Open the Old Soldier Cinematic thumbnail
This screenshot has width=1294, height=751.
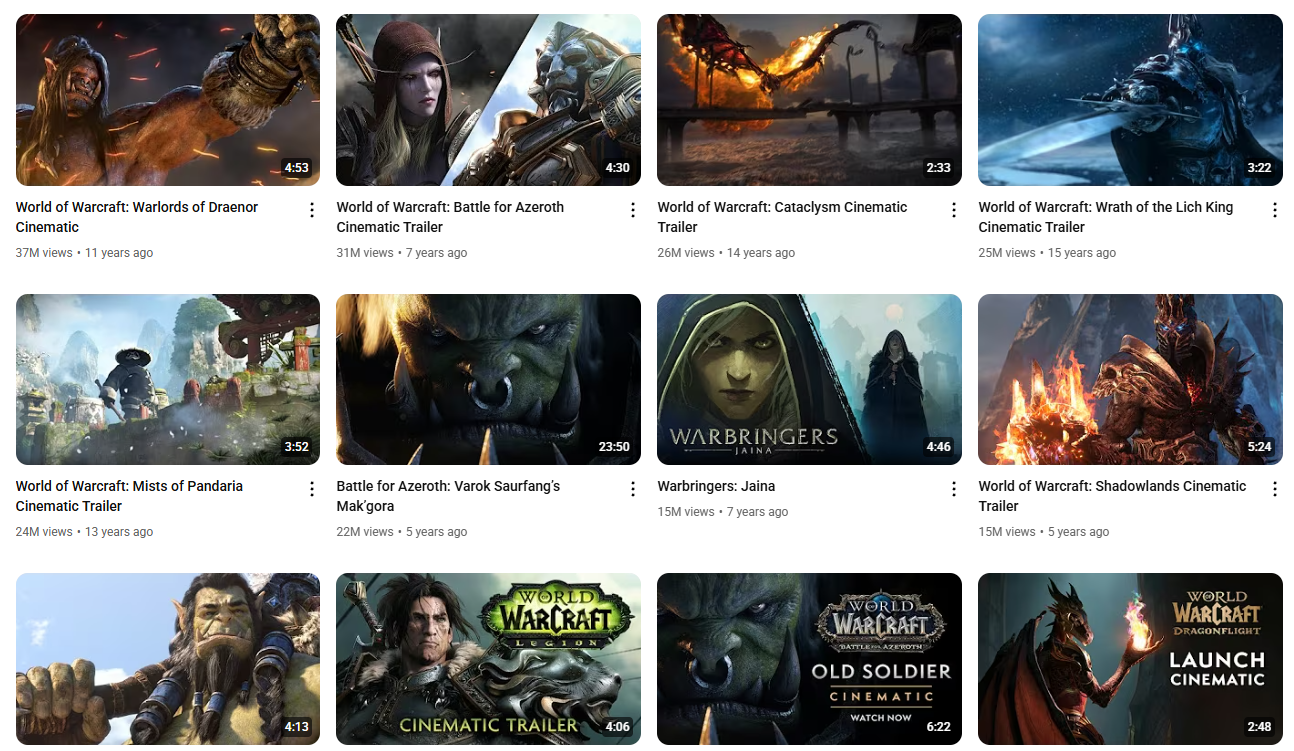pyautogui.click(x=810, y=659)
